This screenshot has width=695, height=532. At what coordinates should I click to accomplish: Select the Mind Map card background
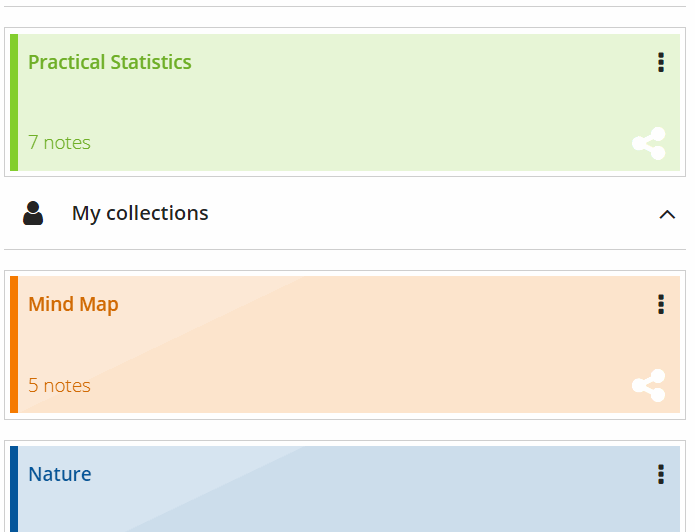click(349, 344)
